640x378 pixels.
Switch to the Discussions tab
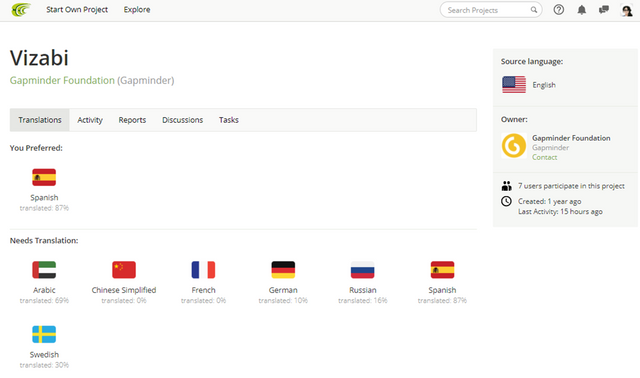(x=182, y=120)
